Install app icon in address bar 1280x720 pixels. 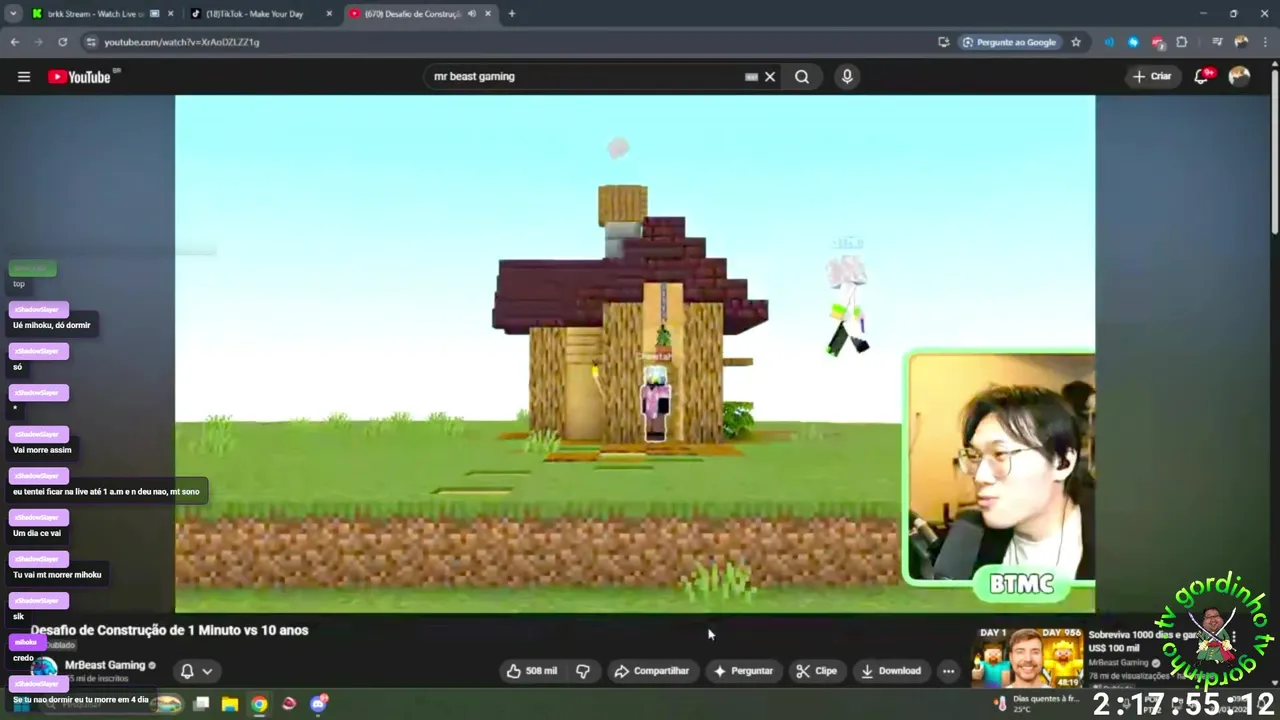coord(943,42)
